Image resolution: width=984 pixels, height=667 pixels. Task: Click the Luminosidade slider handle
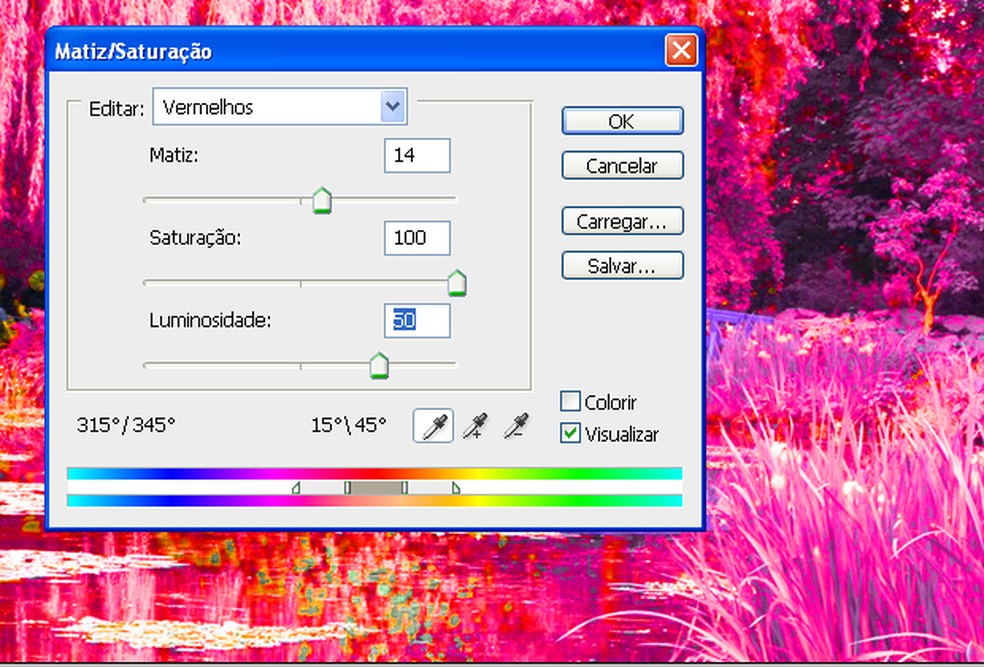tap(379, 366)
